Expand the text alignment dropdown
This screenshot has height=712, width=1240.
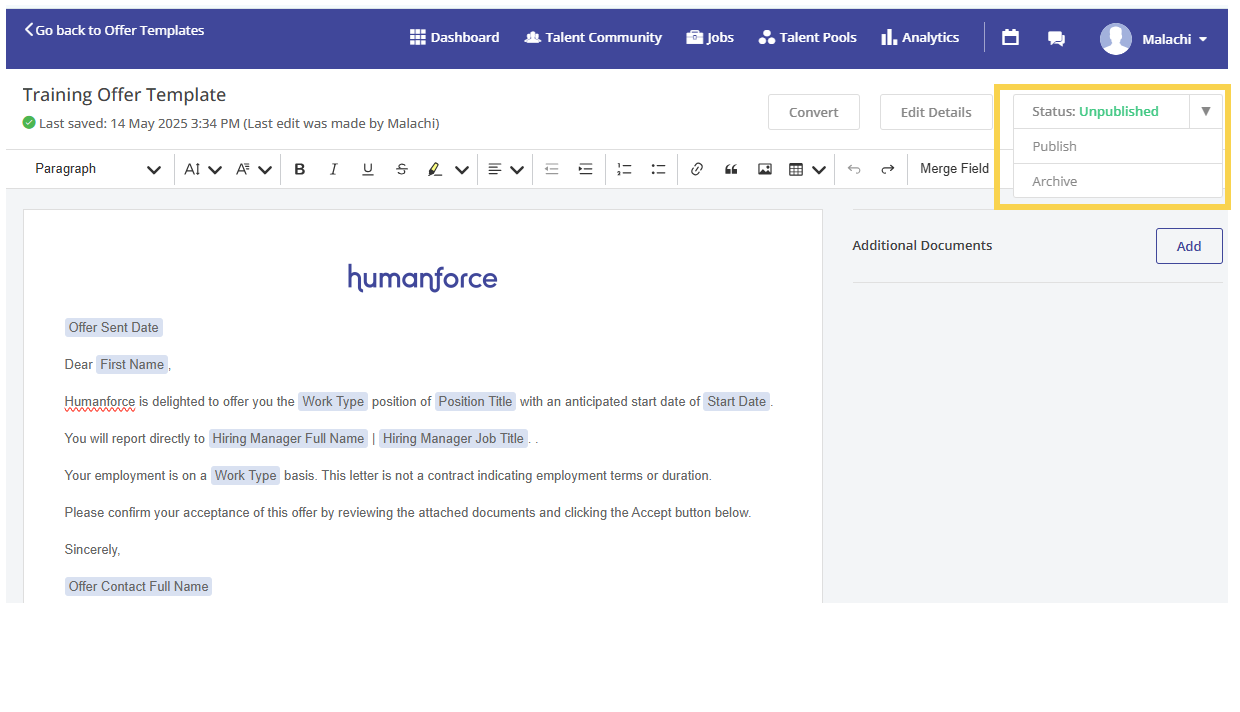tap(517, 170)
